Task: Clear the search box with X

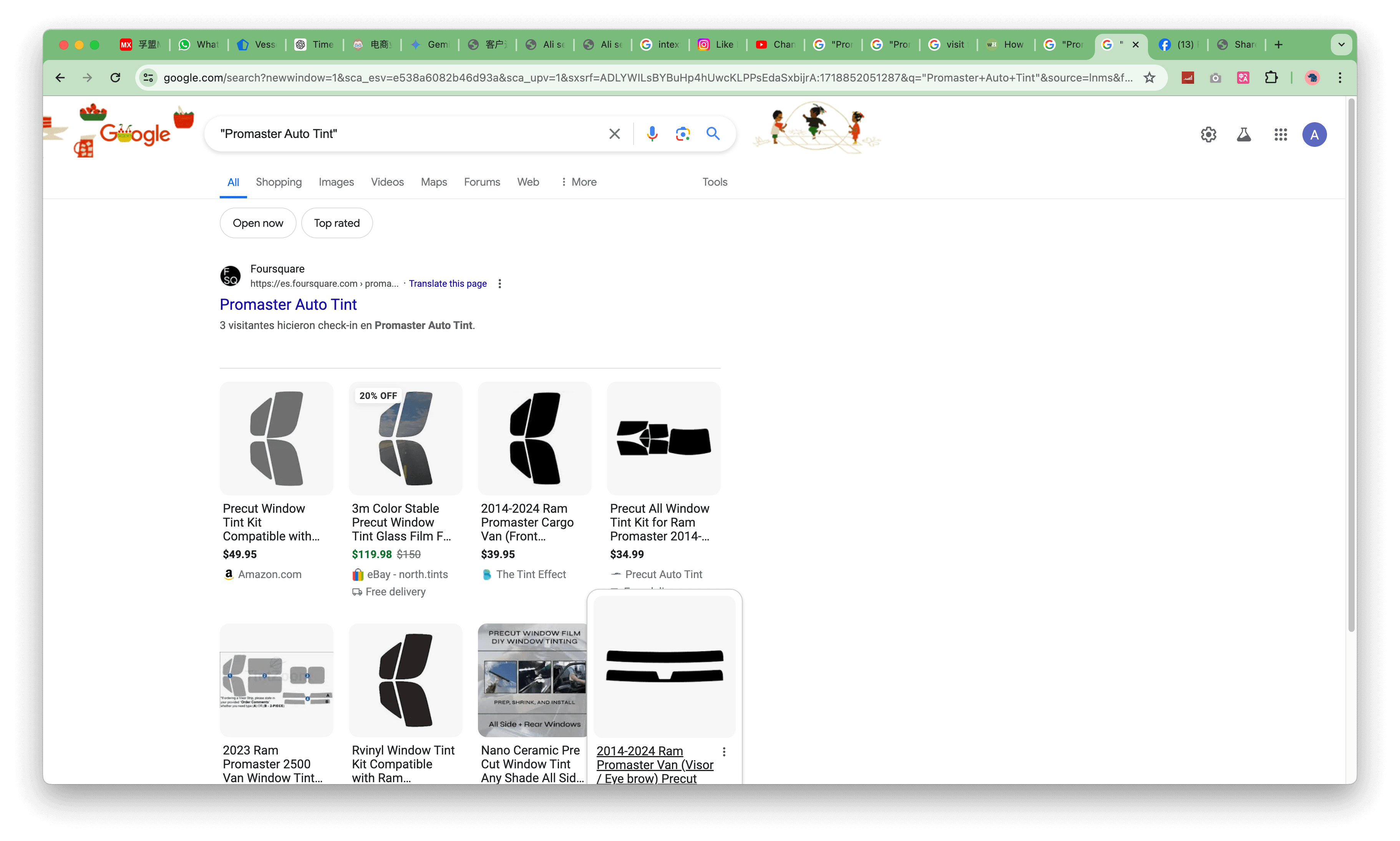Action: pyautogui.click(x=614, y=134)
